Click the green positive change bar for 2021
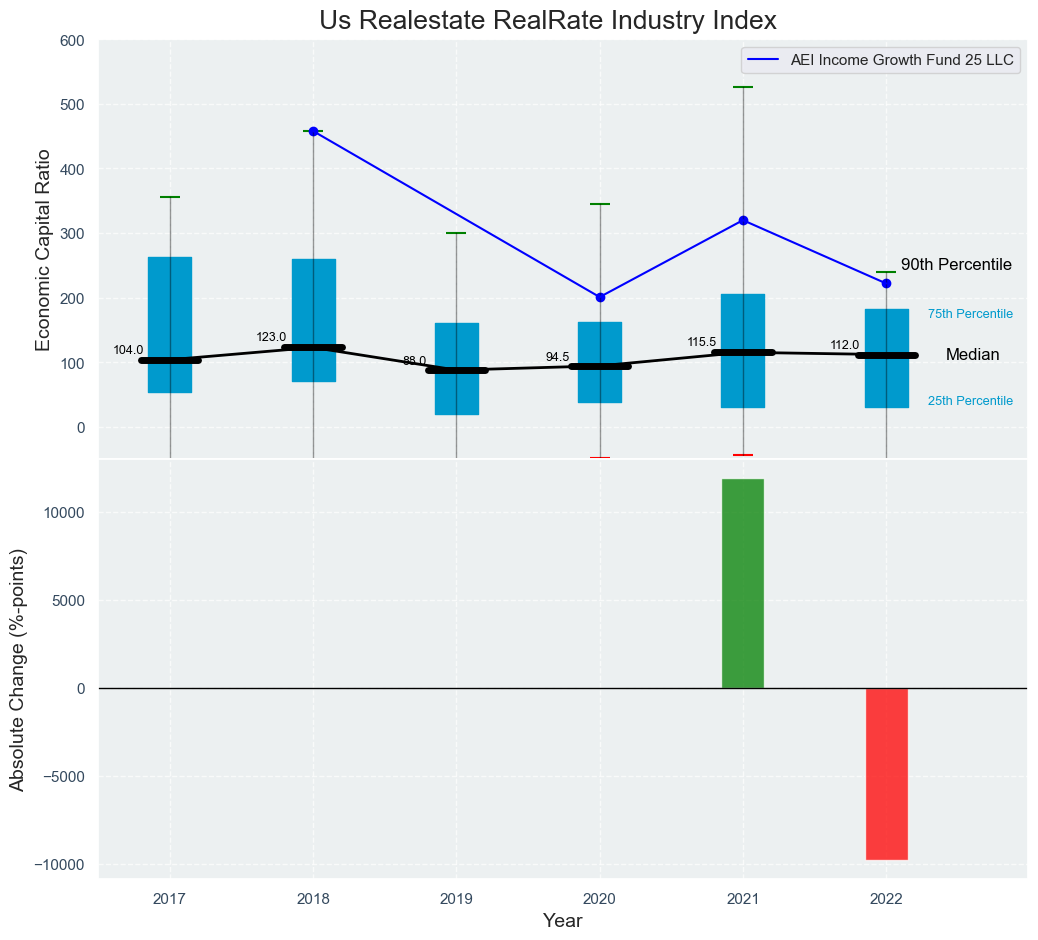The width and height of the screenshot is (1038, 940). pos(743,583)
